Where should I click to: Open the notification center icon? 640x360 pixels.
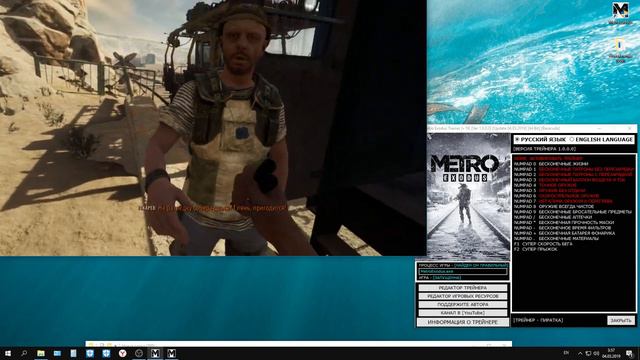630,353
